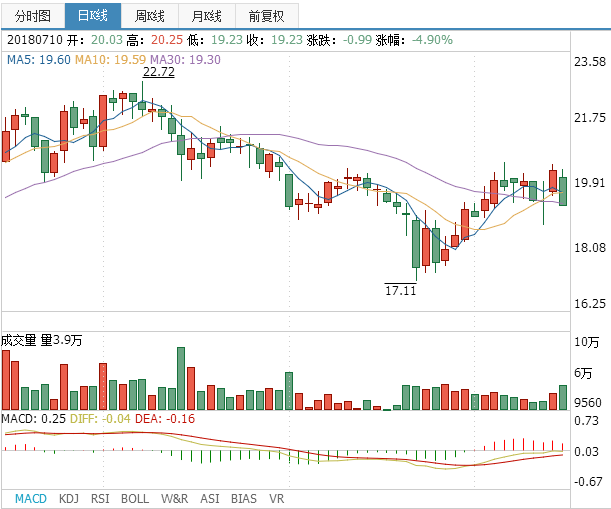Click the 16.25 price axis label
The image size is (611, 509).
[x=590, y=304]
